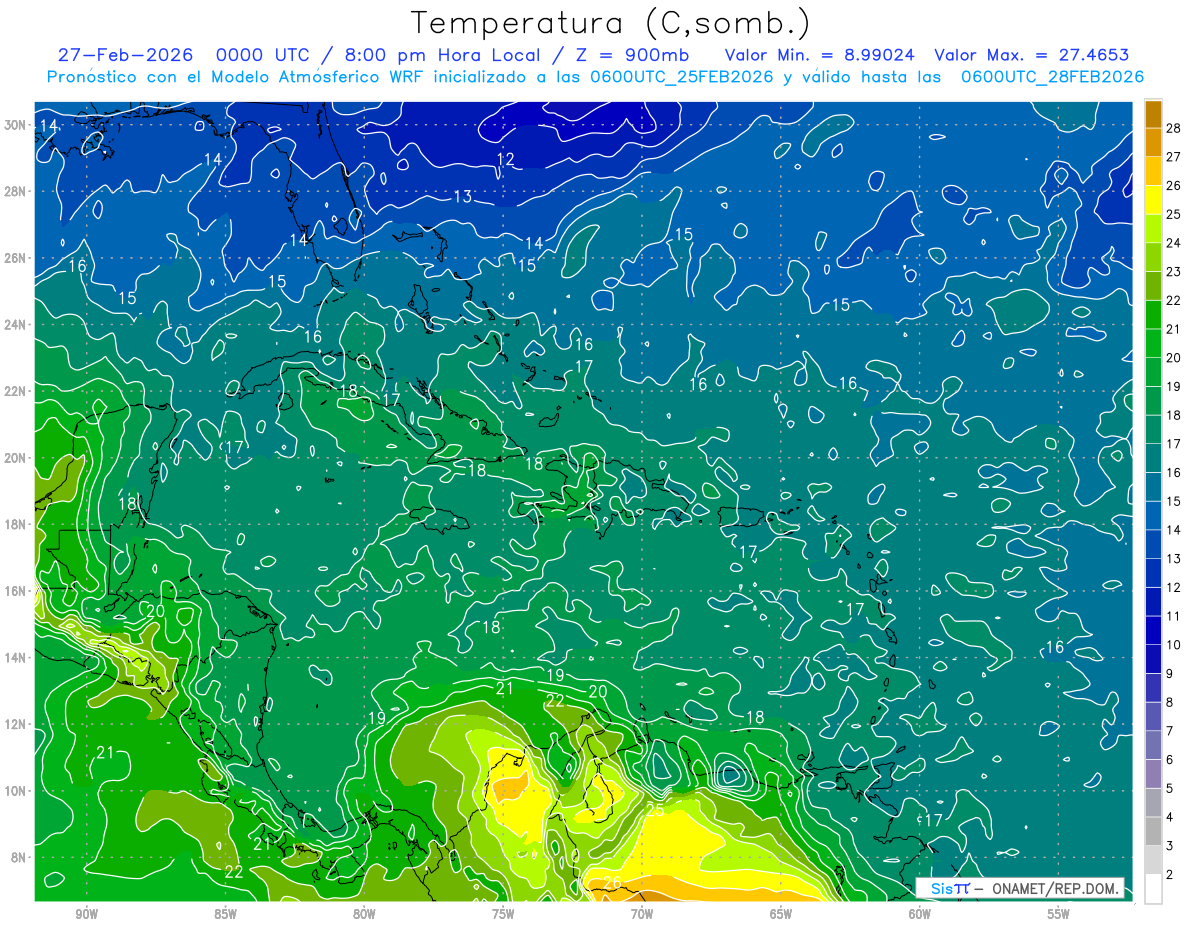Click the 85W longitude label
This screenshot has width=1200, height=927.
(225, 914)
